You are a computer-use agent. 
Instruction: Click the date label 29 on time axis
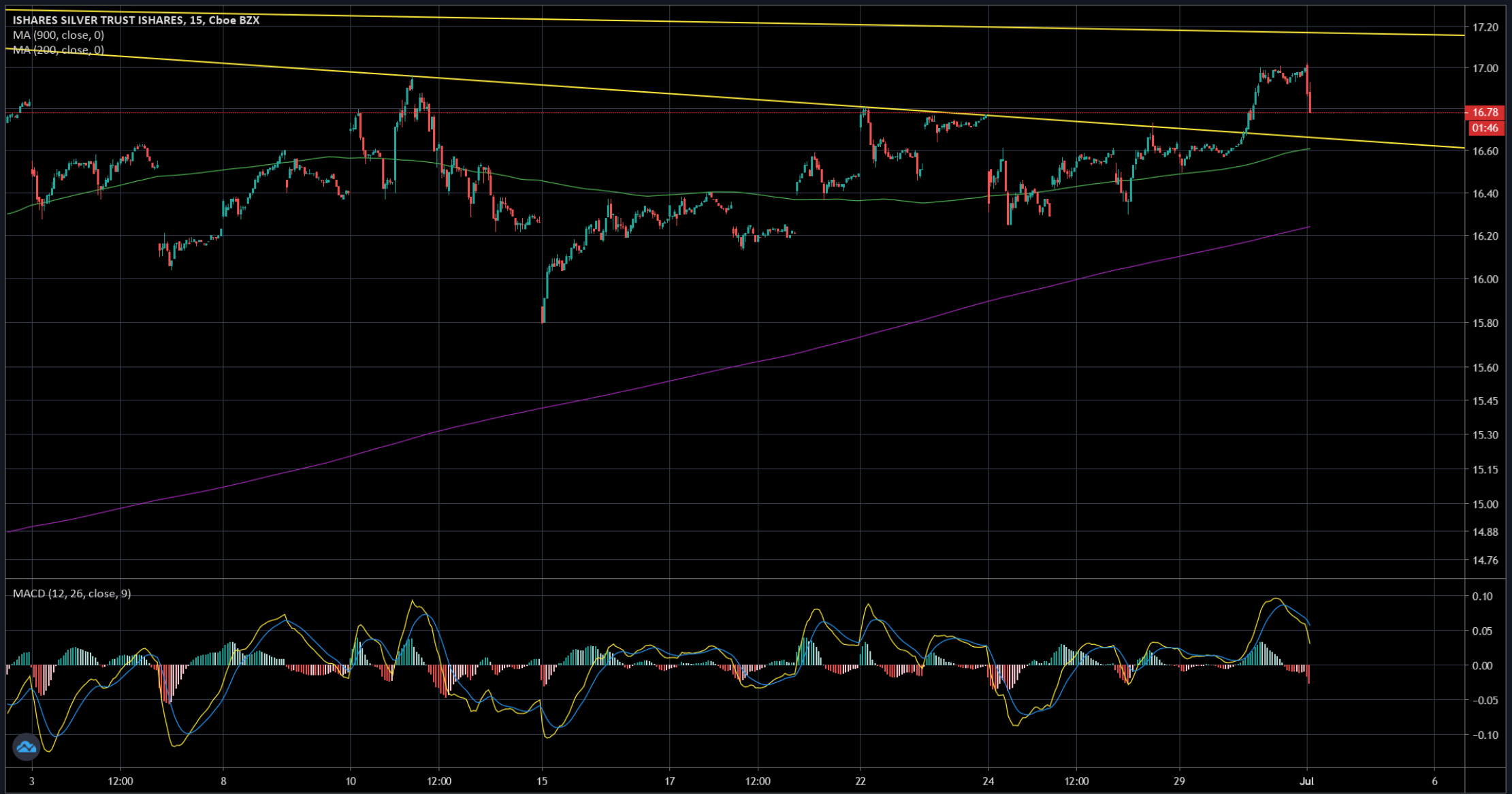coord(1180,781)
